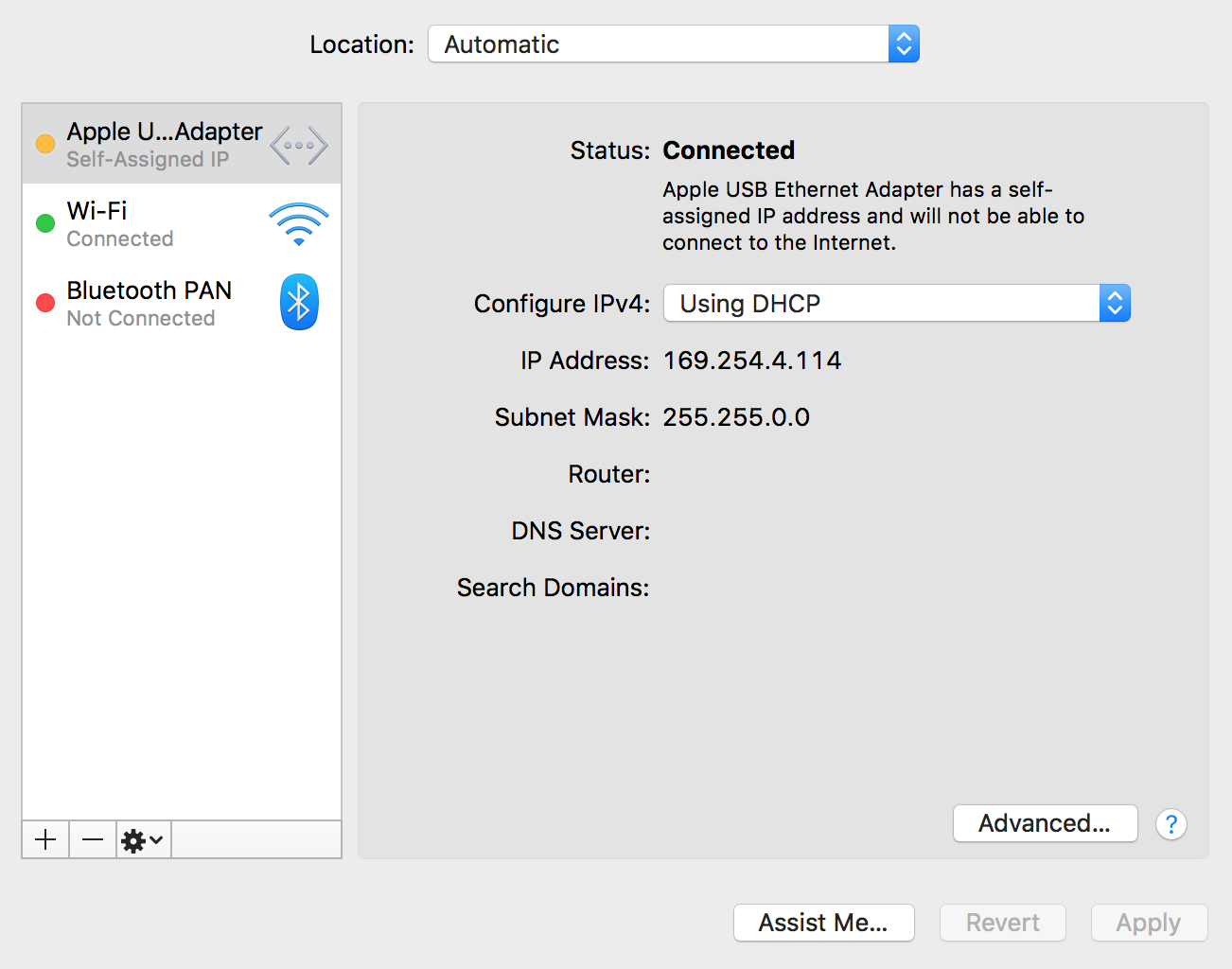Click the self-assigned IP address warning message
The width and height of the screenshot is (1232, 969).
873,216
